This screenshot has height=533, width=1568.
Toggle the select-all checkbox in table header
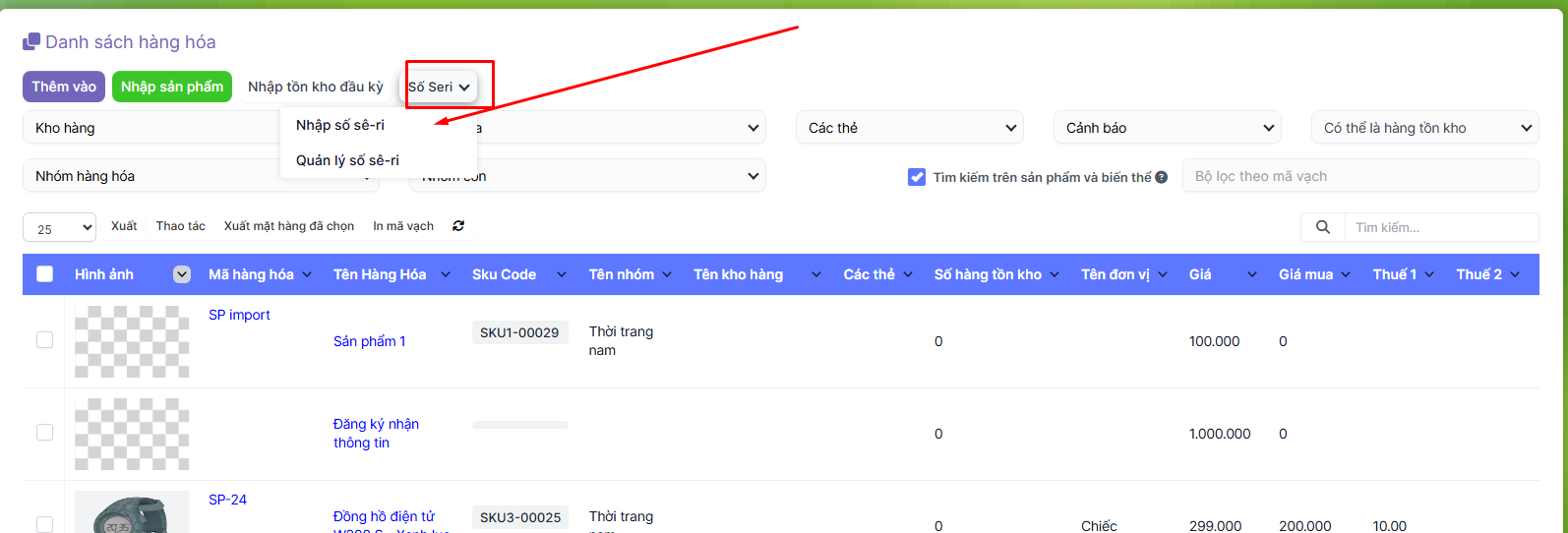45,274
